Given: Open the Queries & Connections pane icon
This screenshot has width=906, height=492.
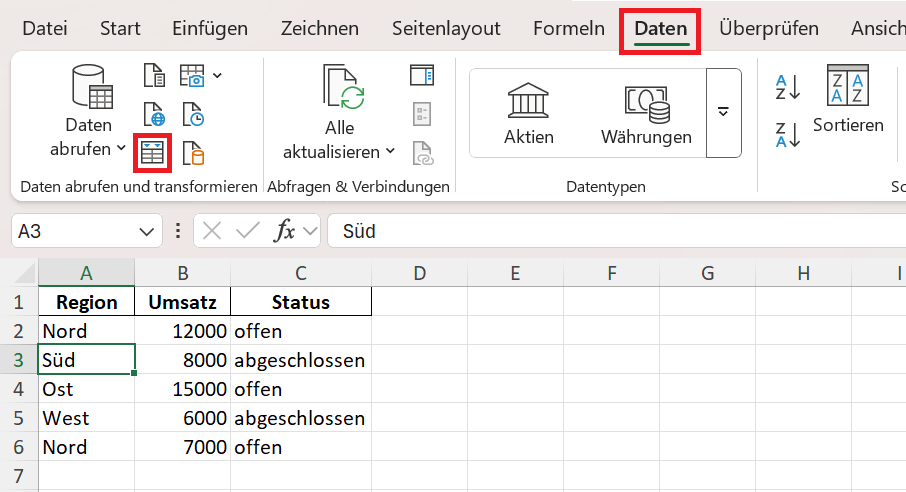Looking at the screenshot, I should [422, 75].
